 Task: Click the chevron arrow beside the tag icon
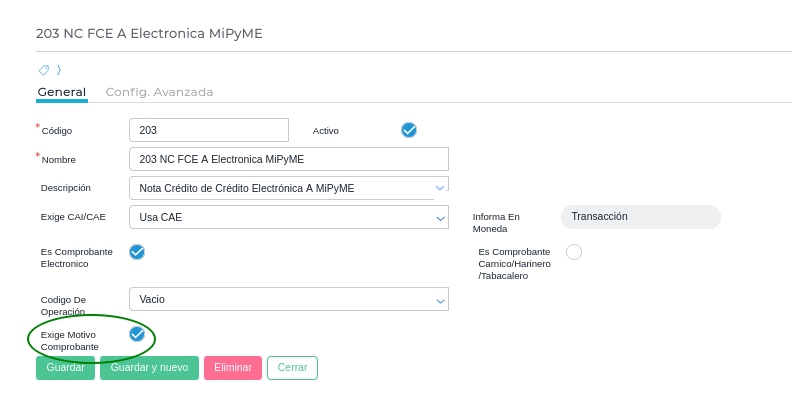(59, 70)
